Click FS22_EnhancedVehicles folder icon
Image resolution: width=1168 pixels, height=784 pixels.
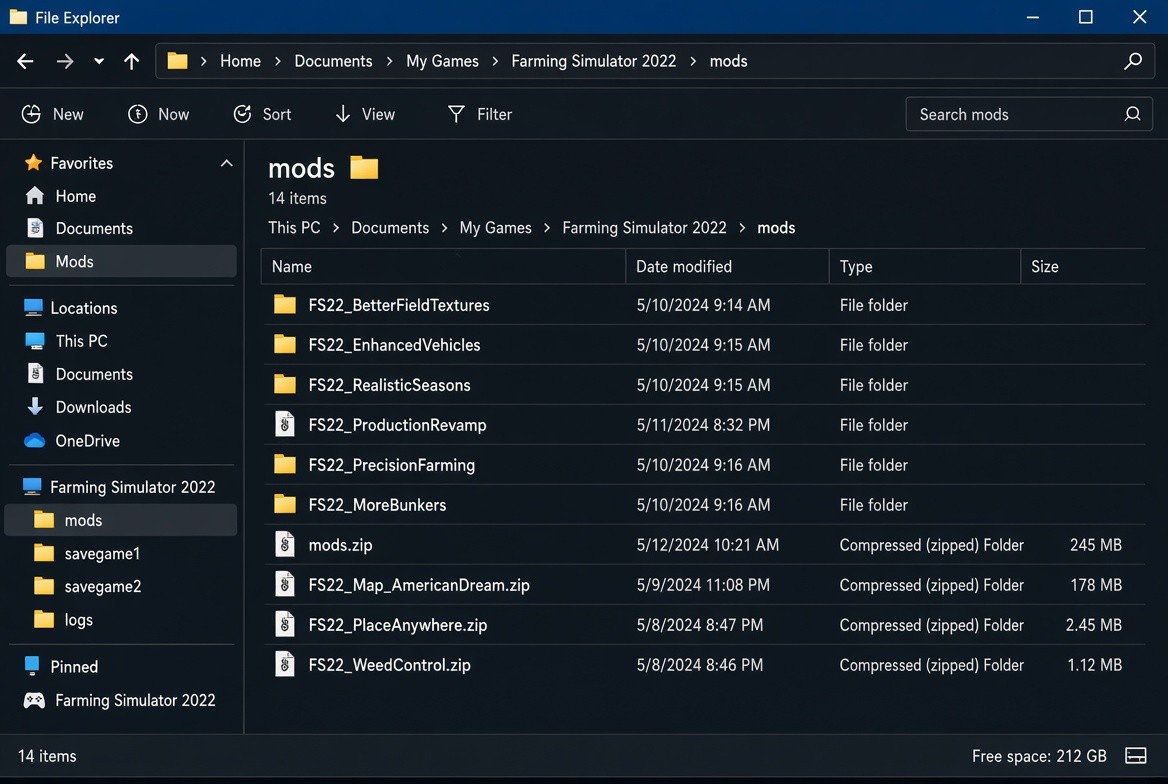pyautogui.click(x=285, y=344)
